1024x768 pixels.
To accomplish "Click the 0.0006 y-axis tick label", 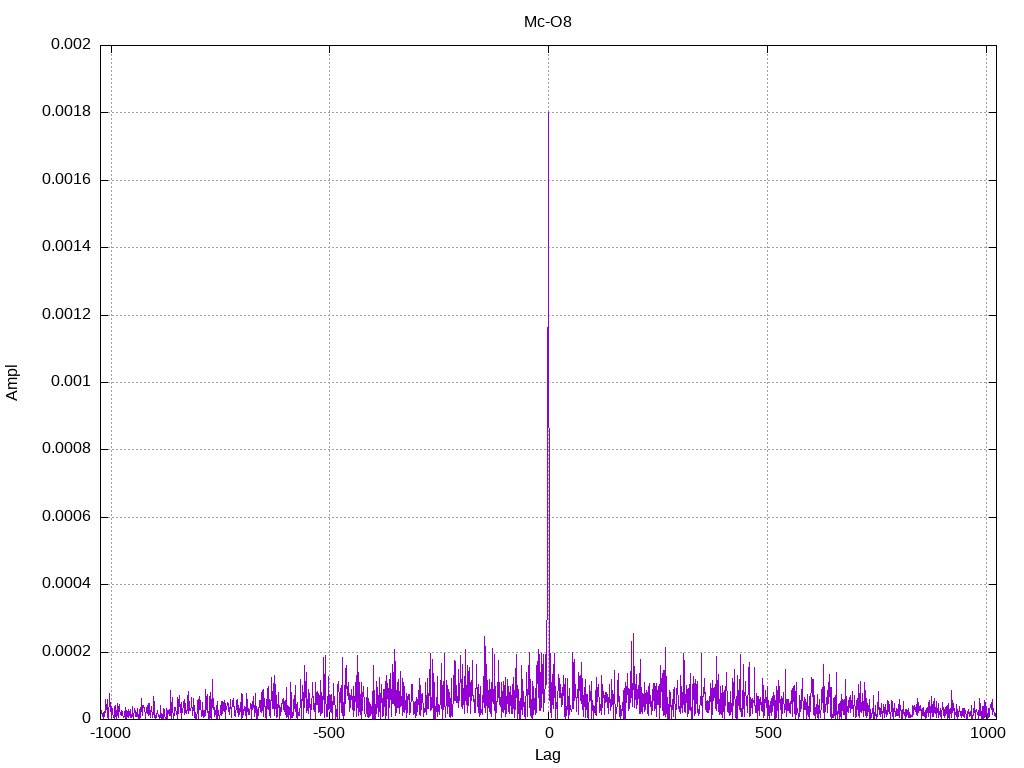I will click(x=66, y=517).
